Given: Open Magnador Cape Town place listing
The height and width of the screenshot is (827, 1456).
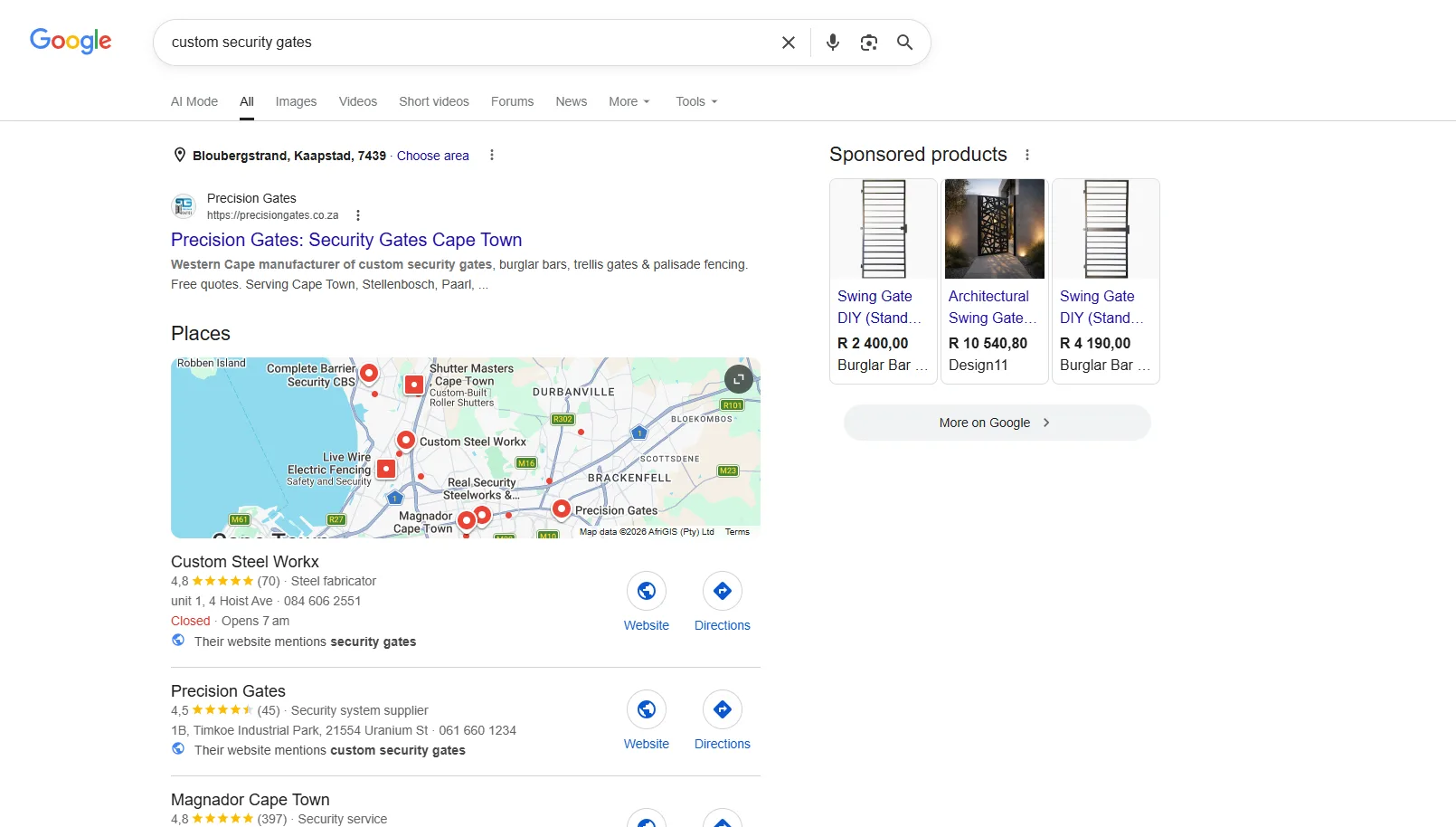Looking at the screenshot, I should (x=251, y=800).
